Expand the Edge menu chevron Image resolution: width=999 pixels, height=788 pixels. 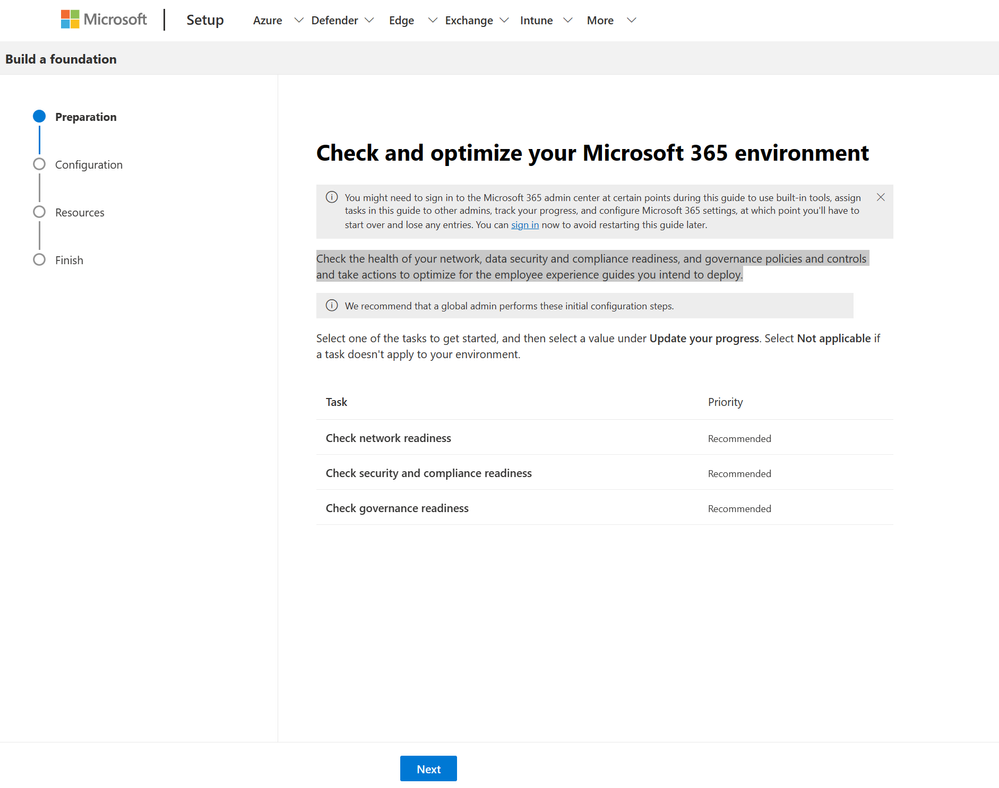(x=433, y=20)
